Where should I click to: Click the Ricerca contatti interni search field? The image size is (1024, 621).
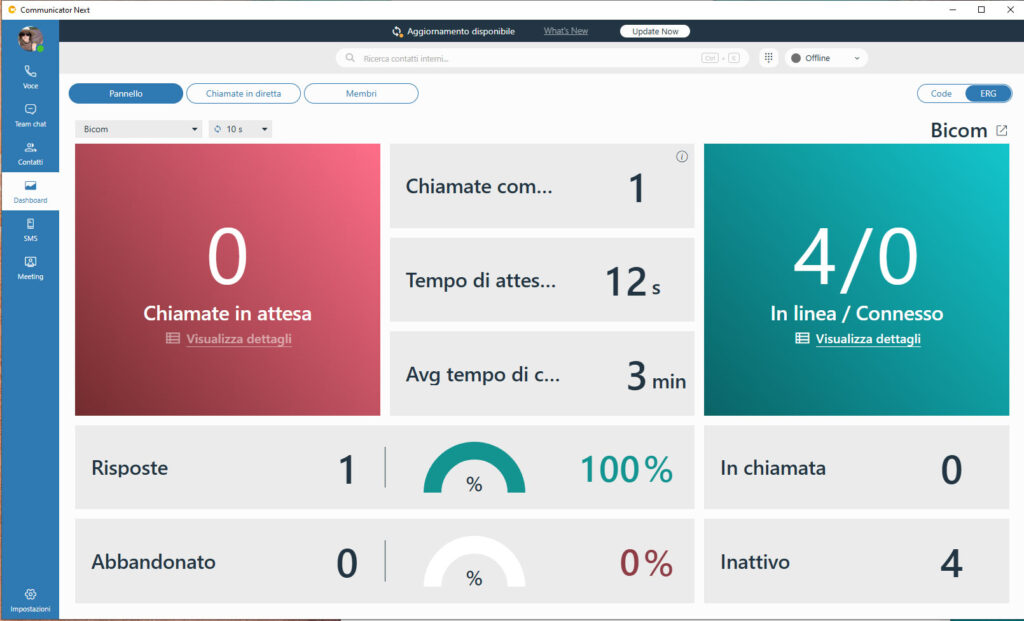point(542,58)
